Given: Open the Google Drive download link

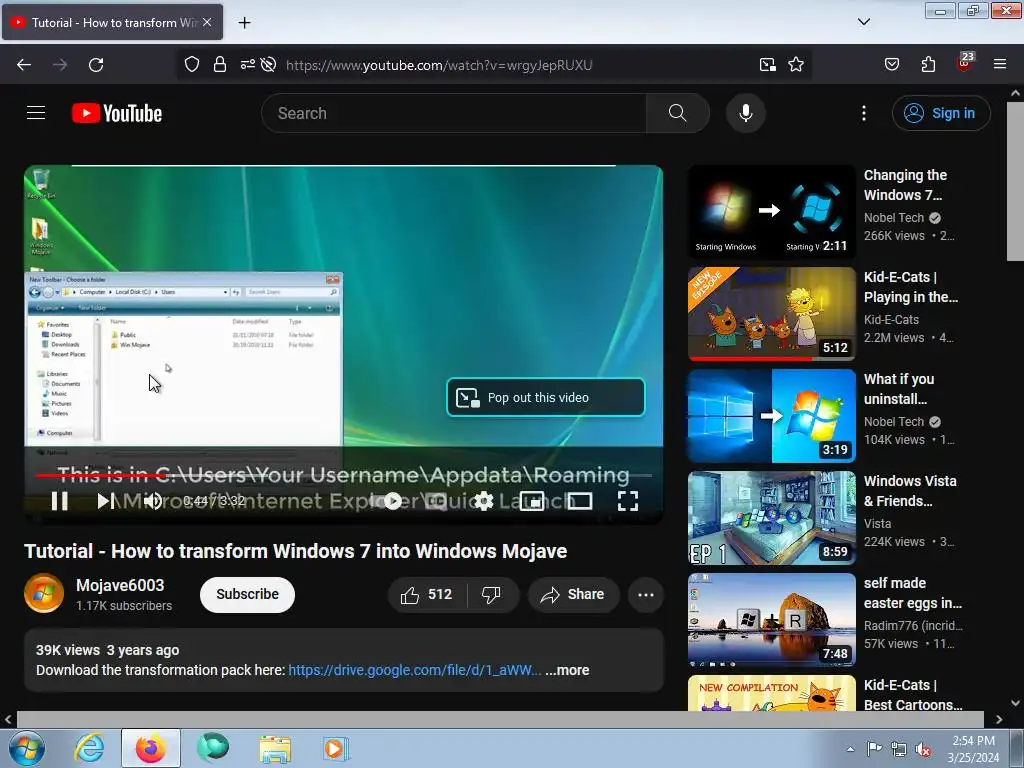Looking at the screenshot, I should [x=415, y=670].
